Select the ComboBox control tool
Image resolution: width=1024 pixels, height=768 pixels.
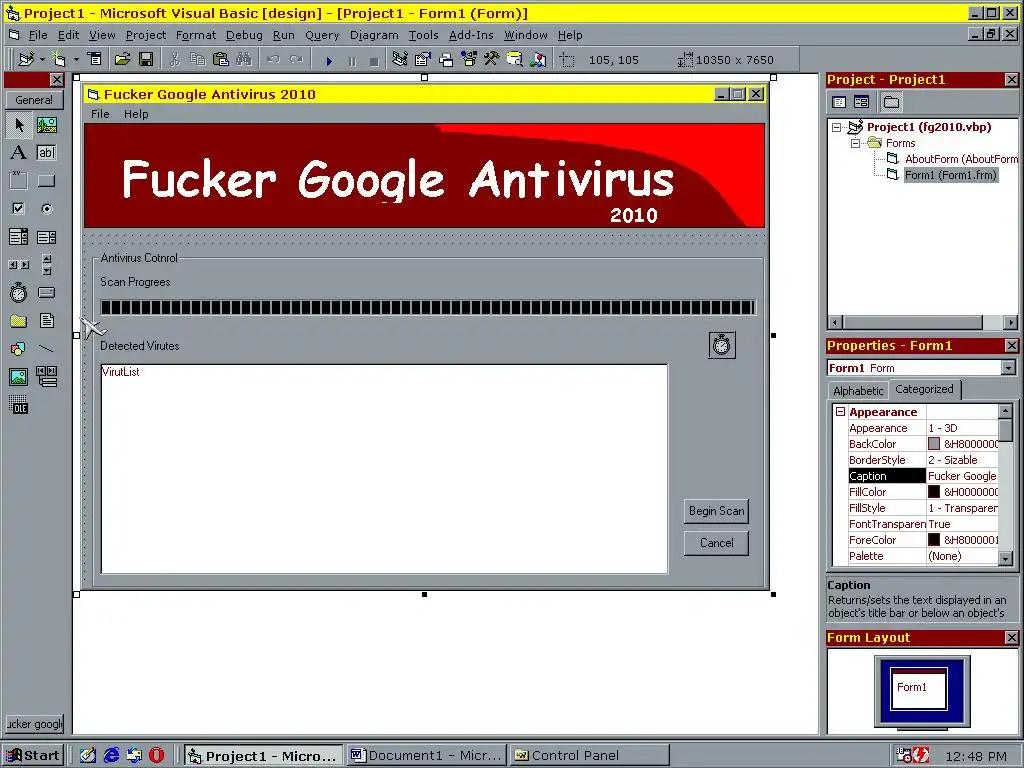point(19,237)
